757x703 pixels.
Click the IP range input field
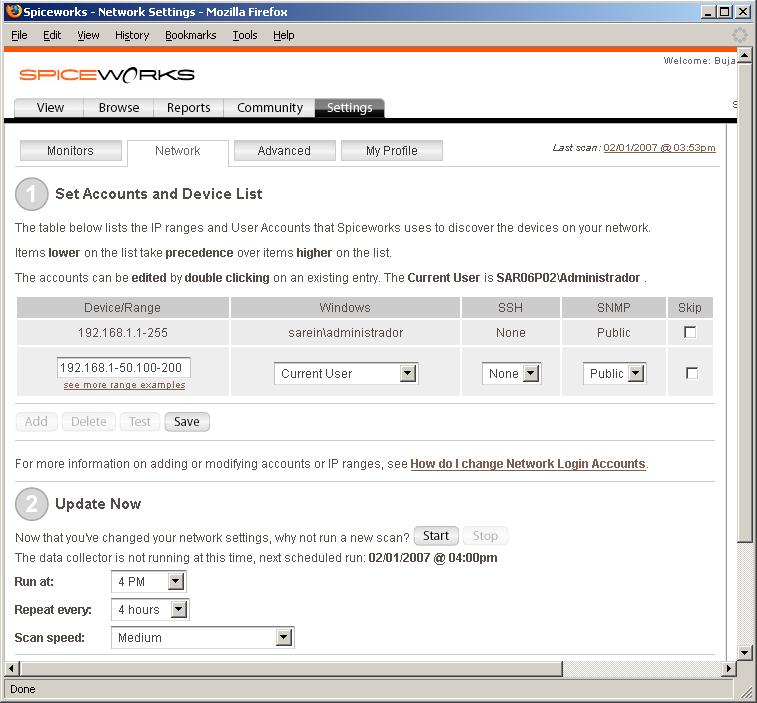124,368
